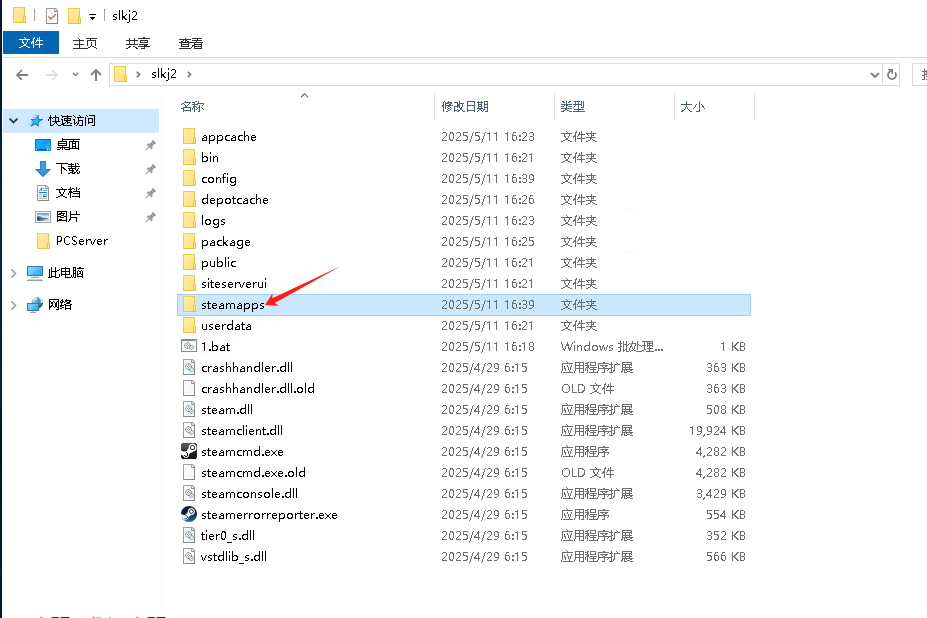The width and height of the screenshot is (927, 618).
Task: Click the chevron before slkj2 in address bar
Action: [138, 75]
